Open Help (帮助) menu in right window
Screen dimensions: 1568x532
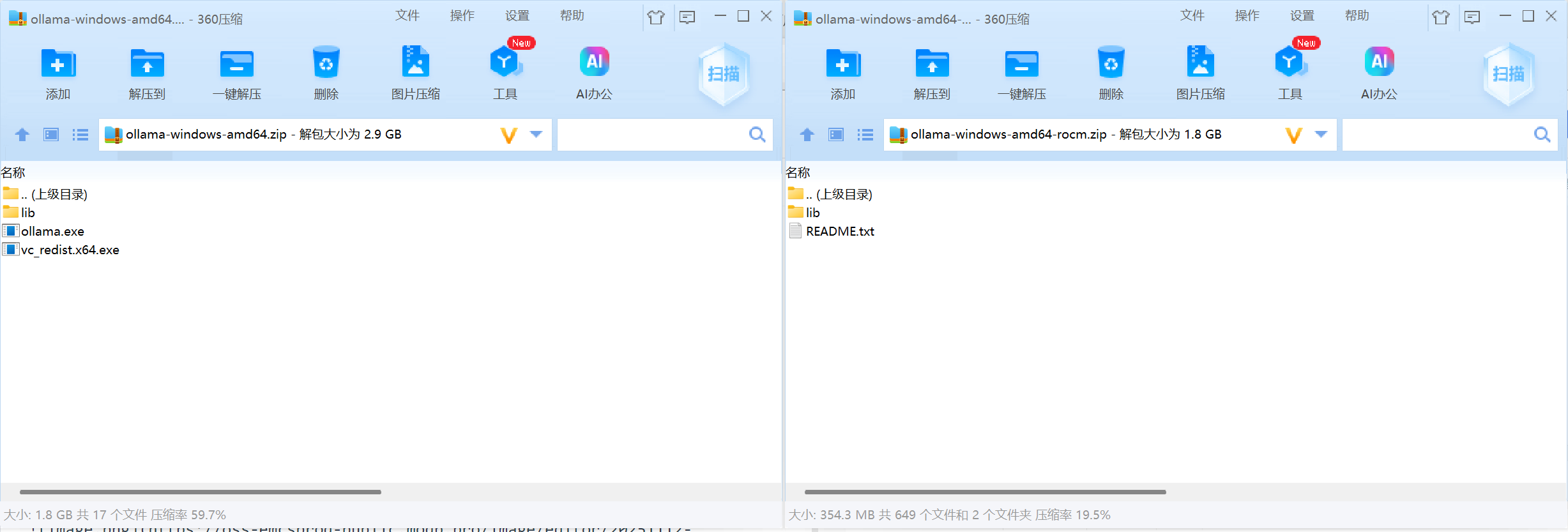pyautogui.click(x=1357, y=15)
